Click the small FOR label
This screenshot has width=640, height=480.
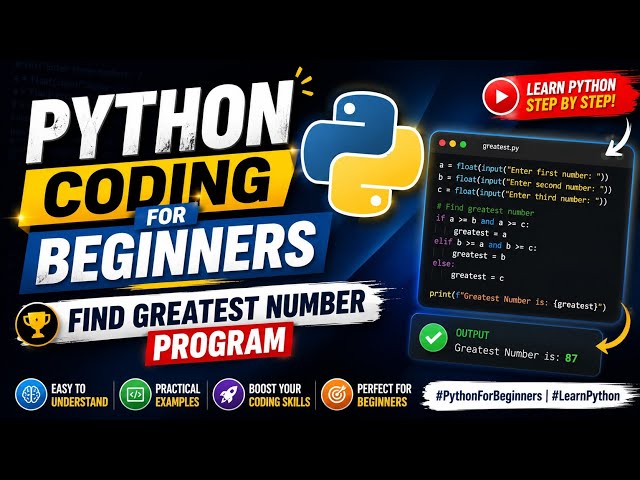(167, 214)
